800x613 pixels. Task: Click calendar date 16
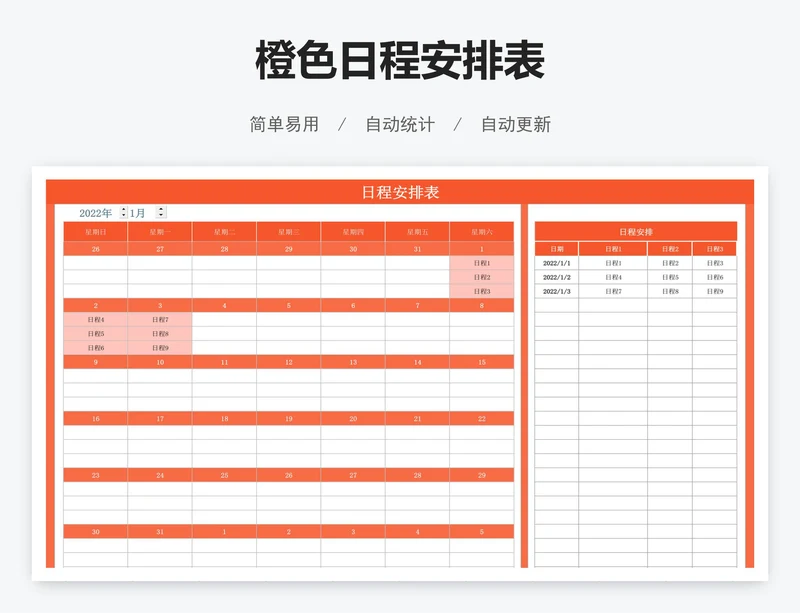point(95,419)
